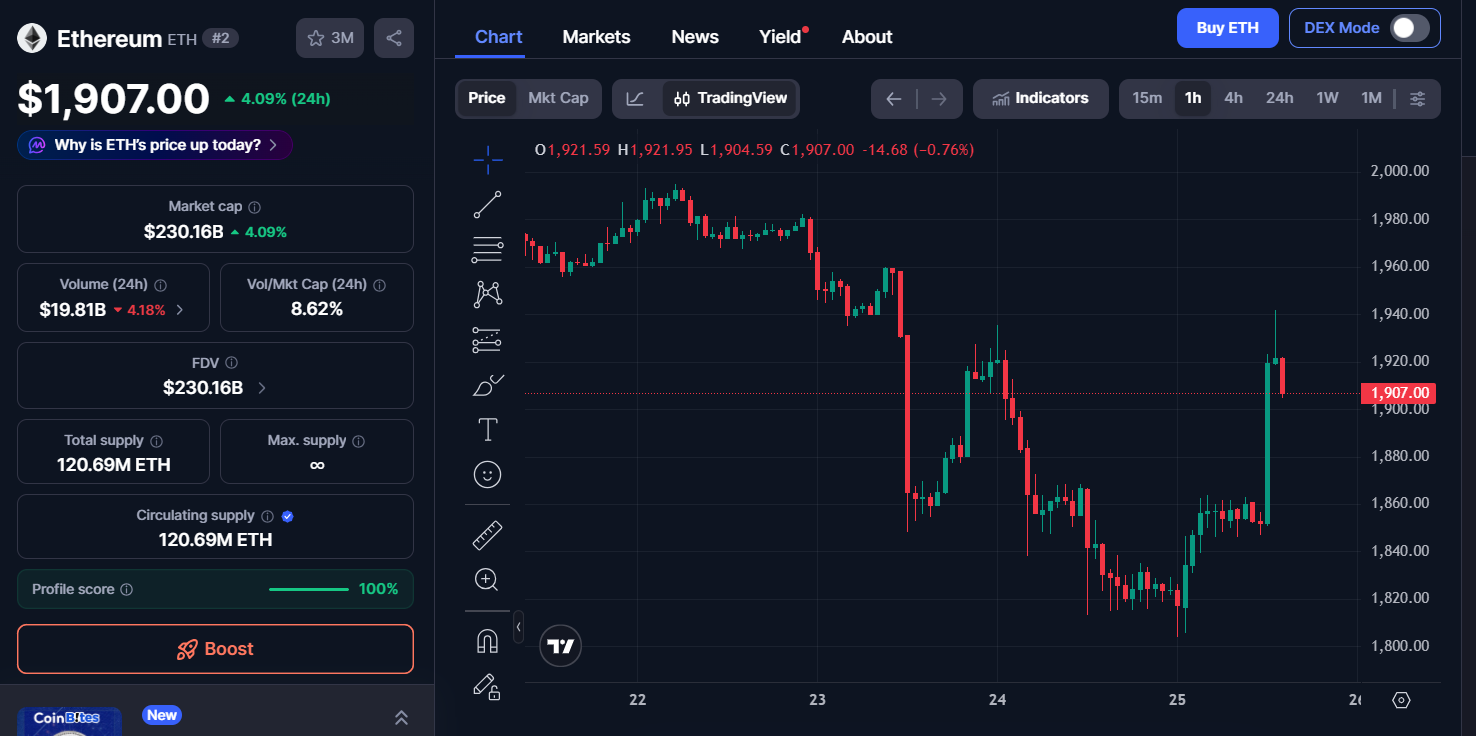Expand Volume (24h) details chevron

[180, 310]
